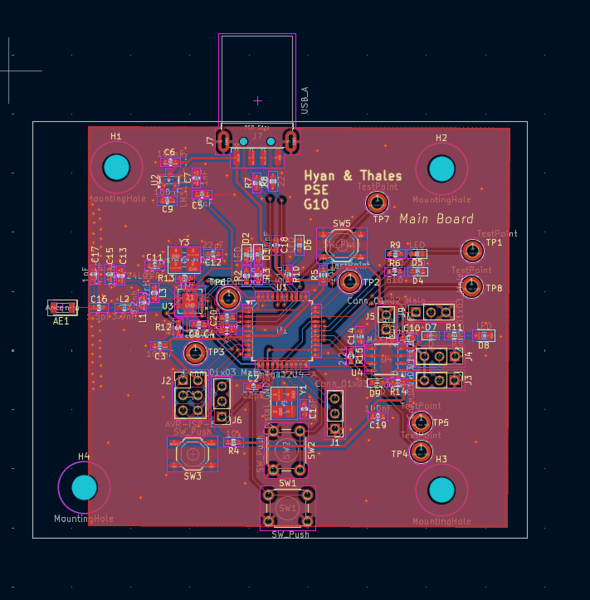Click the 'USB_A' vertical label
Viewport: 590px width, 600px height.
pyautogui.click(x=305, y=101)
